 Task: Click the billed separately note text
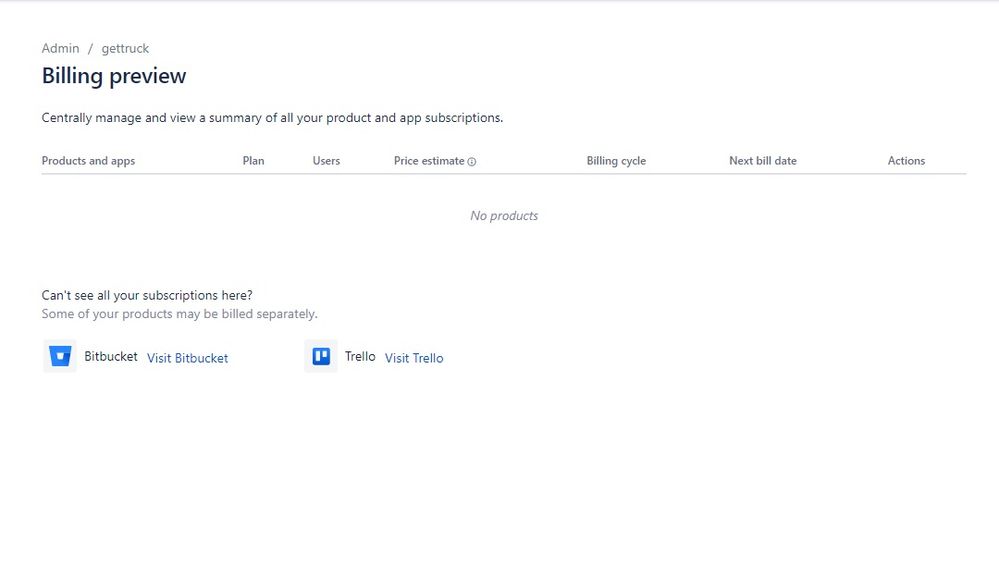pos(180,314)
